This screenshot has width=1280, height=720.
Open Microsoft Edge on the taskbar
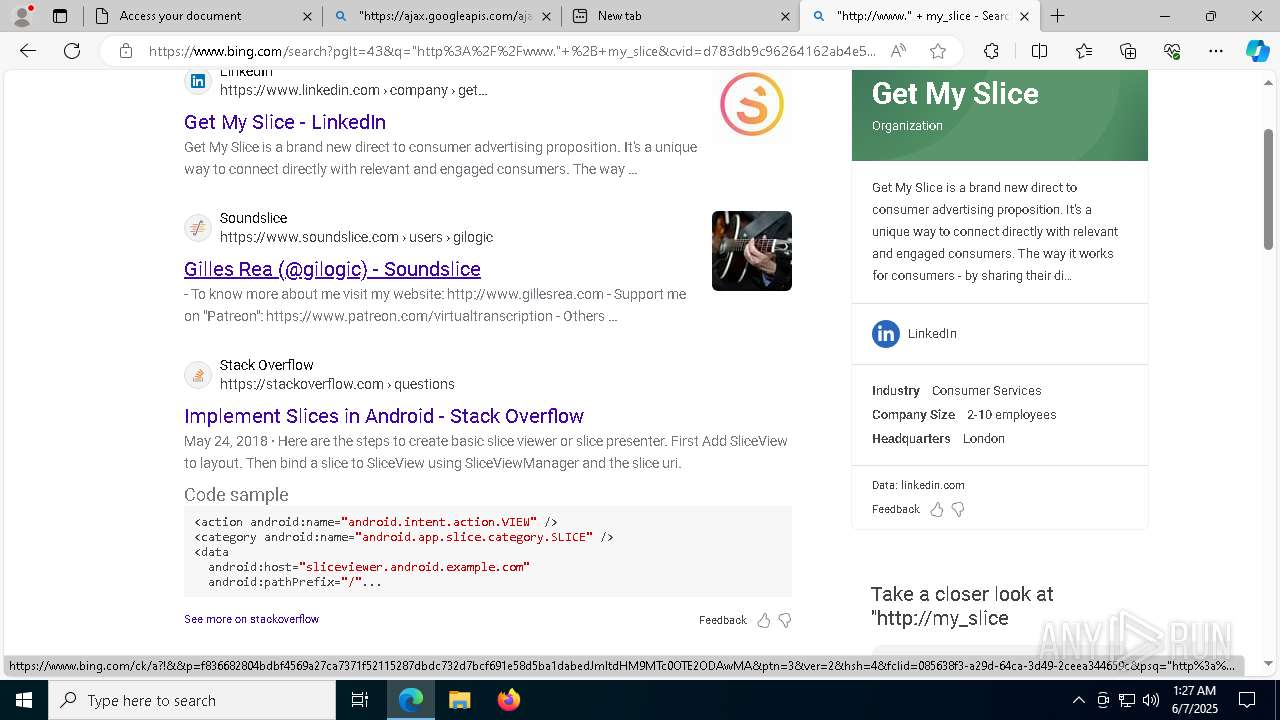pos(411,700)
